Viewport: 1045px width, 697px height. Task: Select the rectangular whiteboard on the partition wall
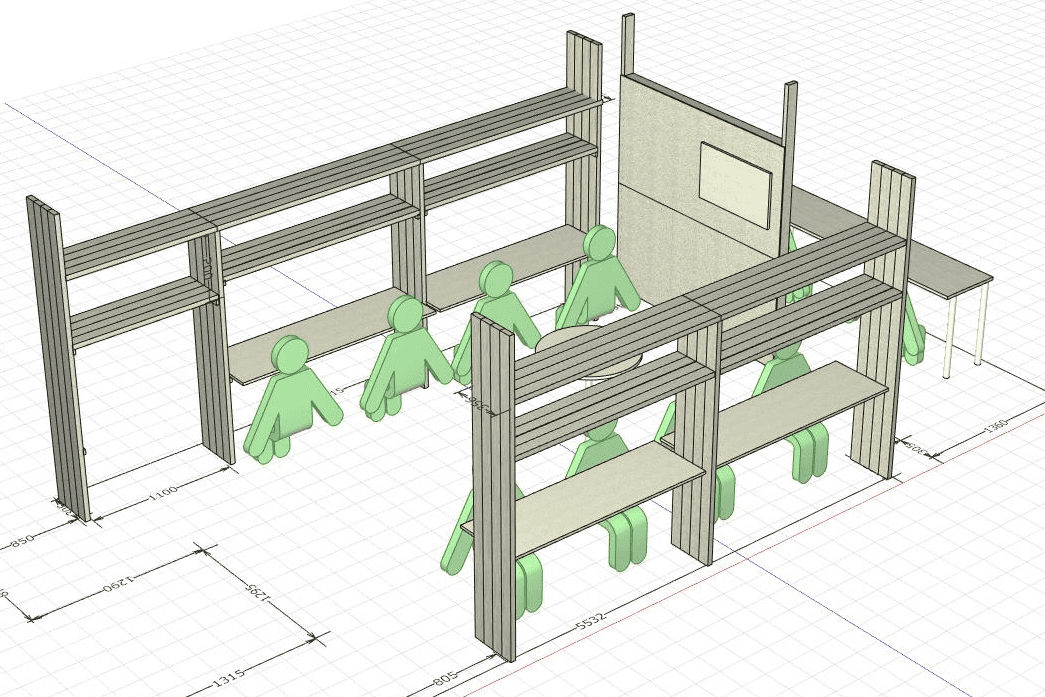pos(736,185)
